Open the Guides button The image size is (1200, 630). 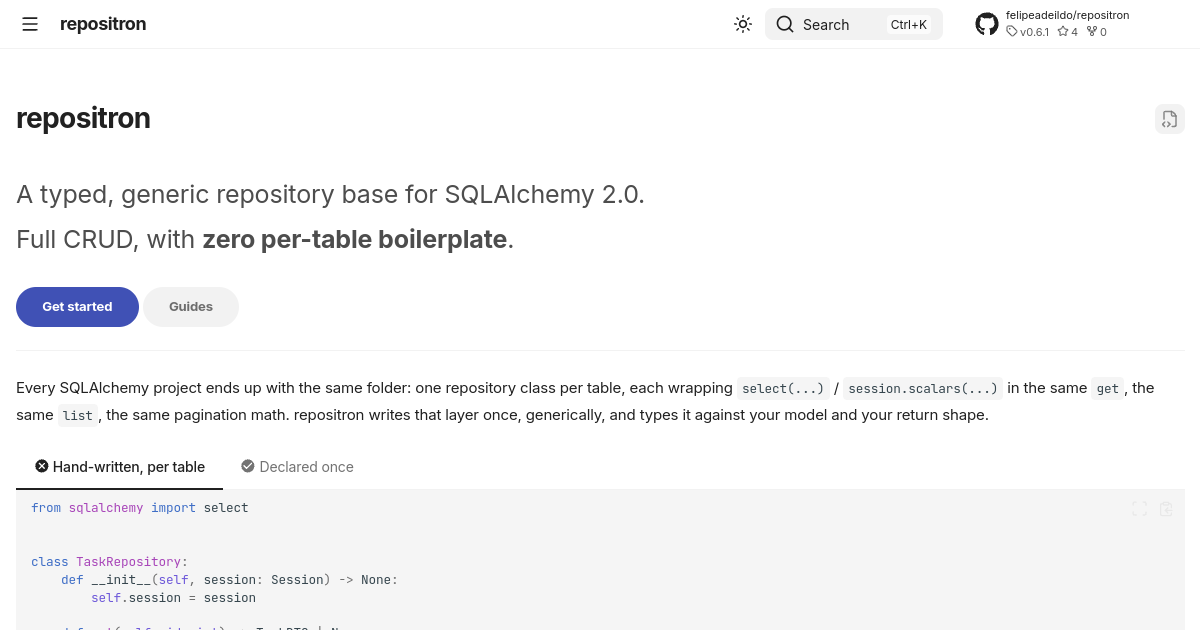pyautogui.click(x=191, y=307)
